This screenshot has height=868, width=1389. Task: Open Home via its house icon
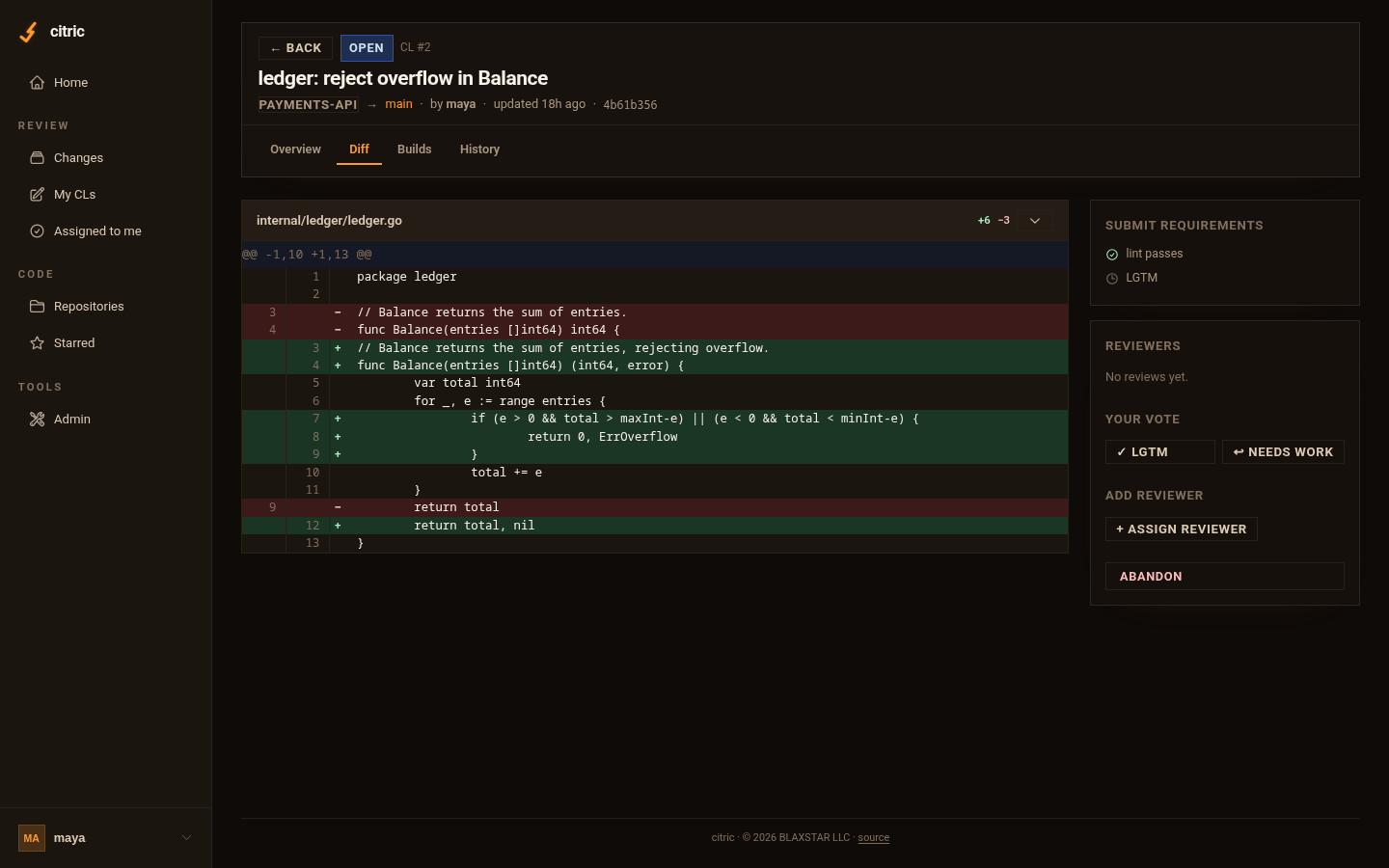(x=37, y=83)
